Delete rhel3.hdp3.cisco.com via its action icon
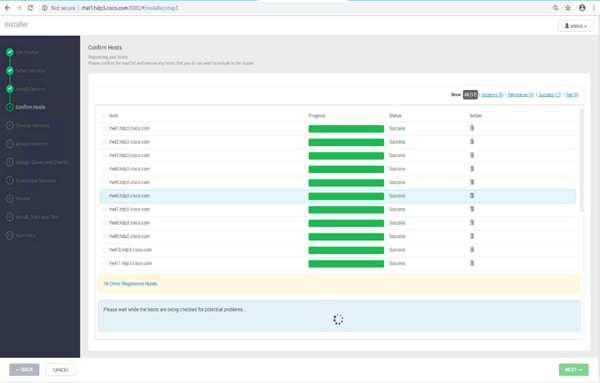The height and width of the screenshot is (383, 600). pyautogui.click(x=472, y=155)
